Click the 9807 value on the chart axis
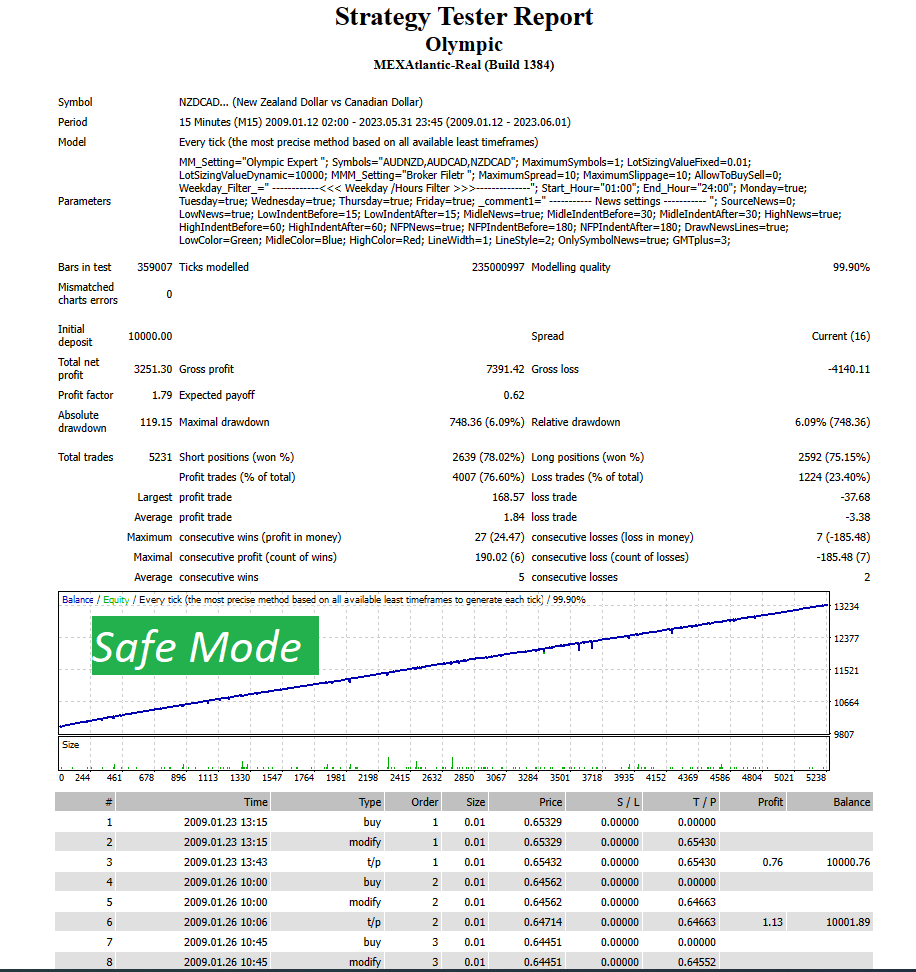The width and height of the screenshot is (916, 972). (843, 734)
